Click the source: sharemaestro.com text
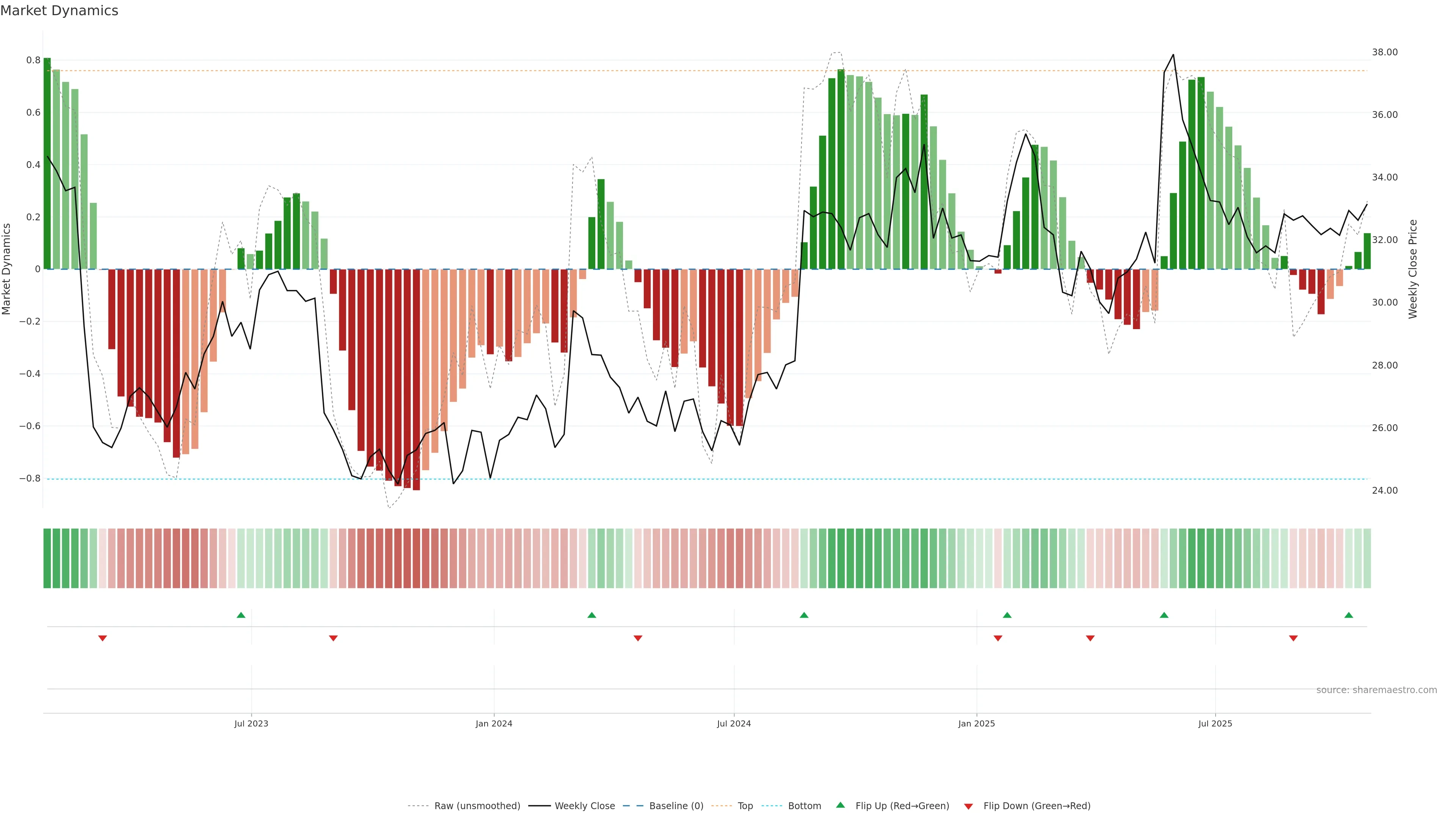This screenshot has height=819, width=1456. 1376,690
